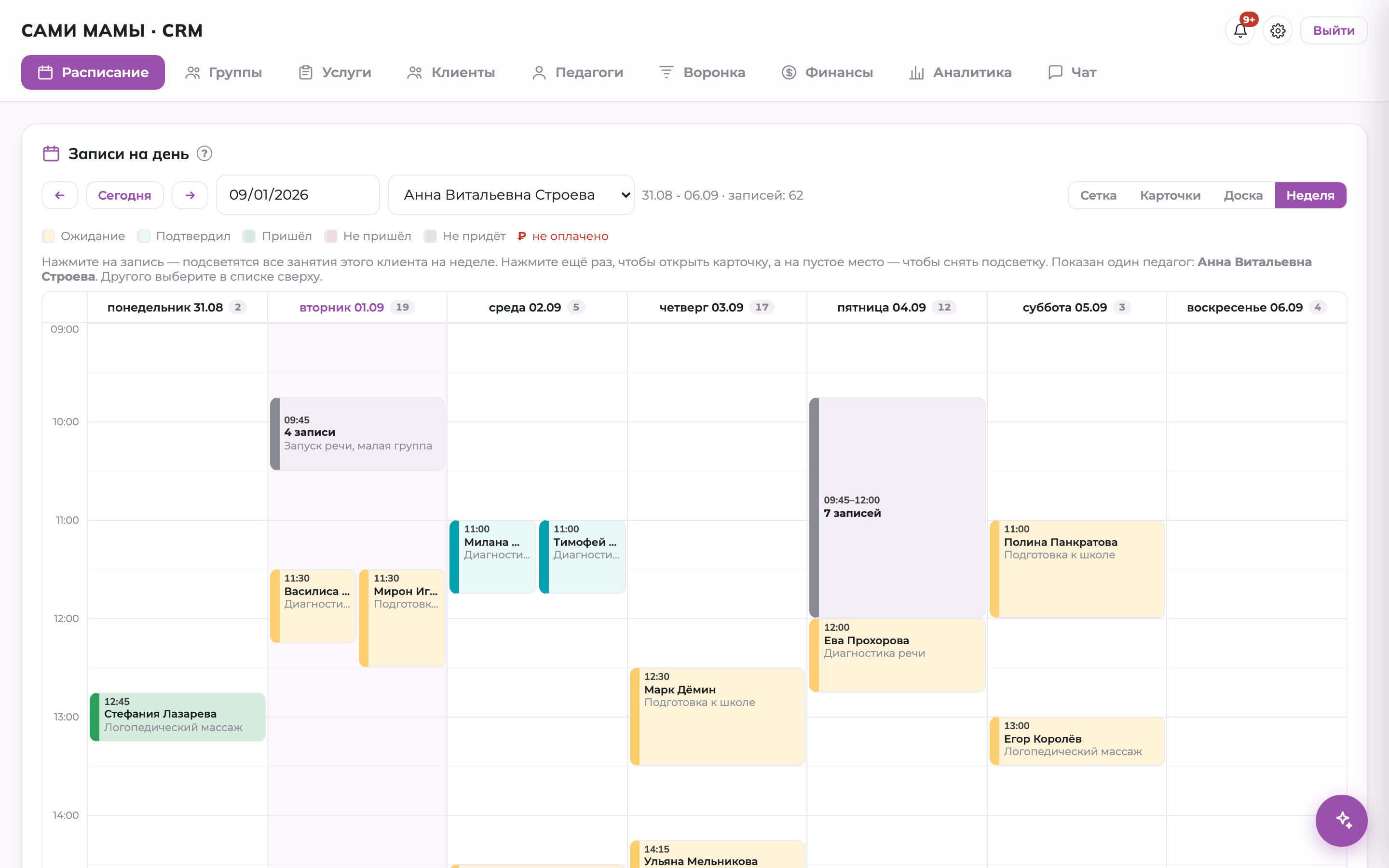1389x868 pixels.
Task: Click the Выйти logout button
Action: point(1334,30)
